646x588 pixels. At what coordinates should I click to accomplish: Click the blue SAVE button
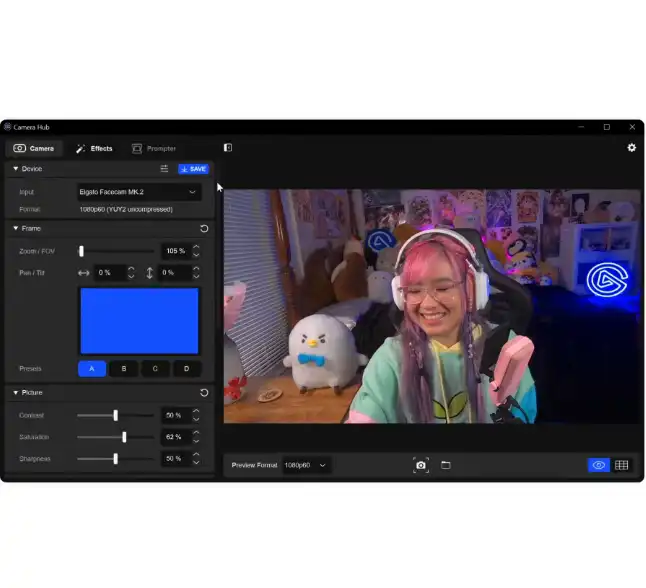point(194,169)
